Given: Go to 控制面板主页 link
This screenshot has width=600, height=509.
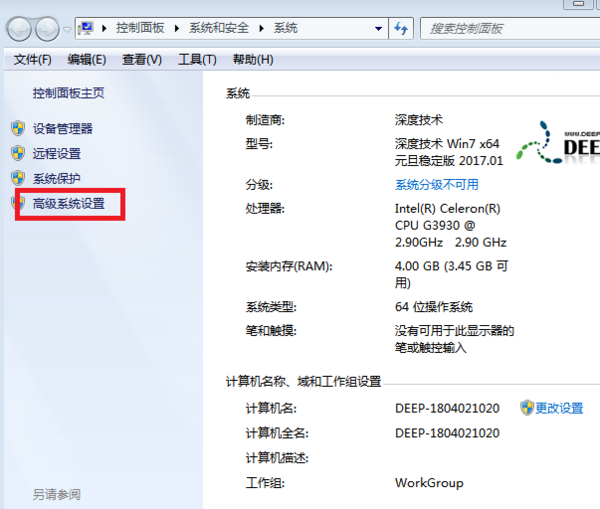Looking at the screenshot, I should 68,93.
